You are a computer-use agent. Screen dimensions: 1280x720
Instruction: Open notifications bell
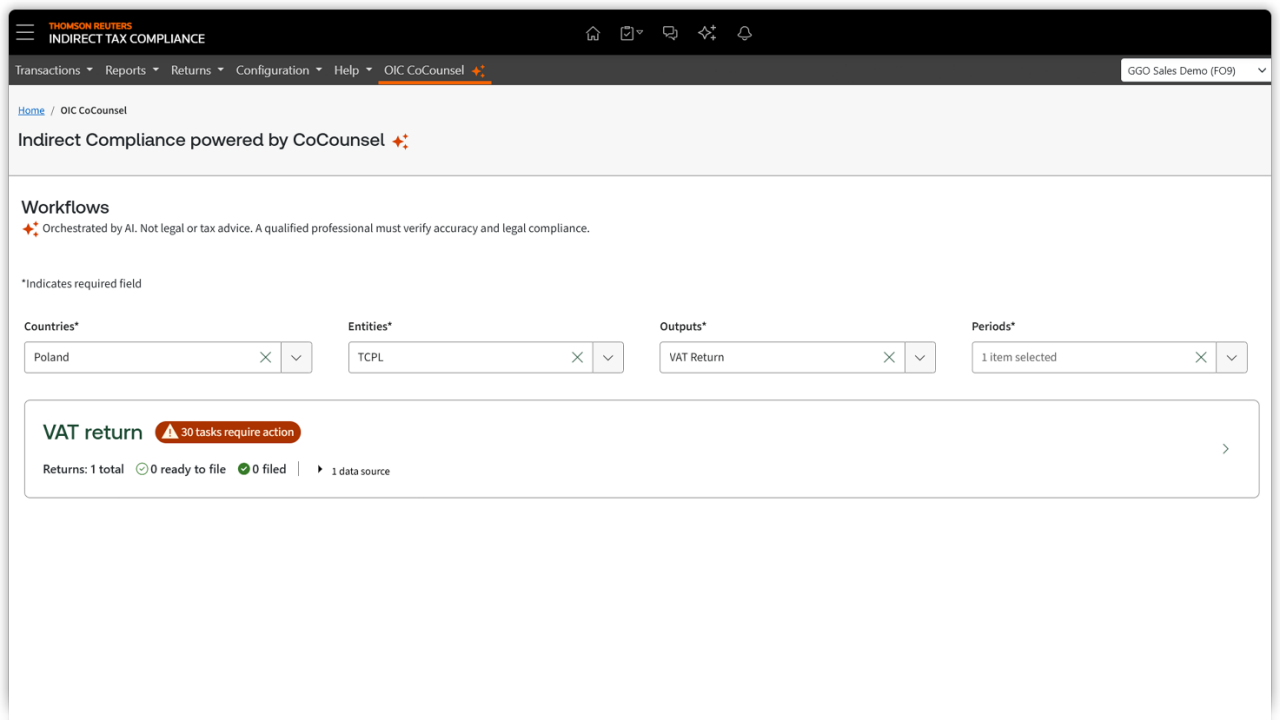[744, 33]
